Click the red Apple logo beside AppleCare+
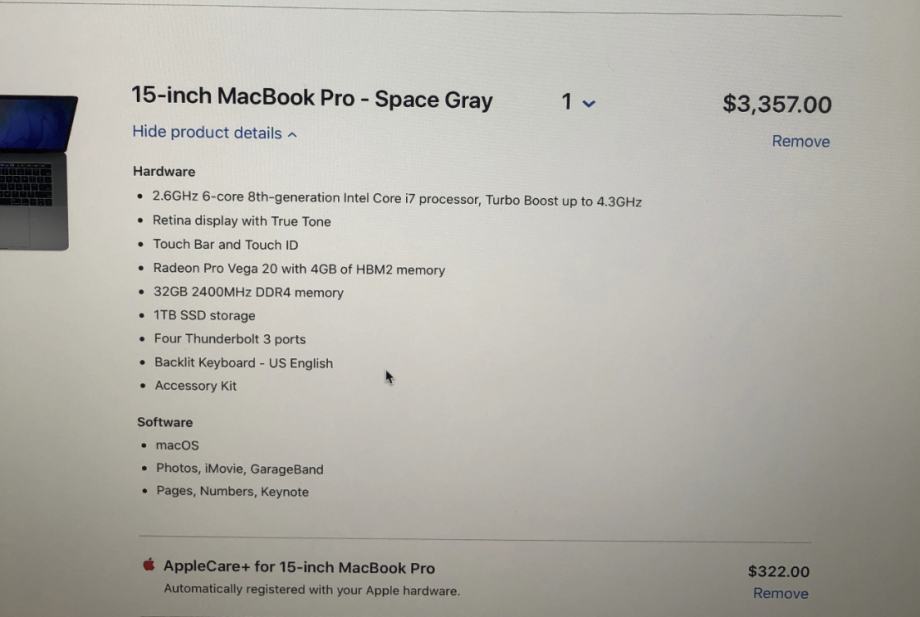 [x=149, y=566]
